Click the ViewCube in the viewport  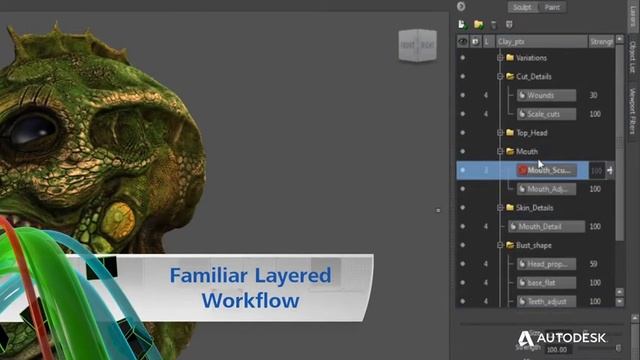coord(418,45)
